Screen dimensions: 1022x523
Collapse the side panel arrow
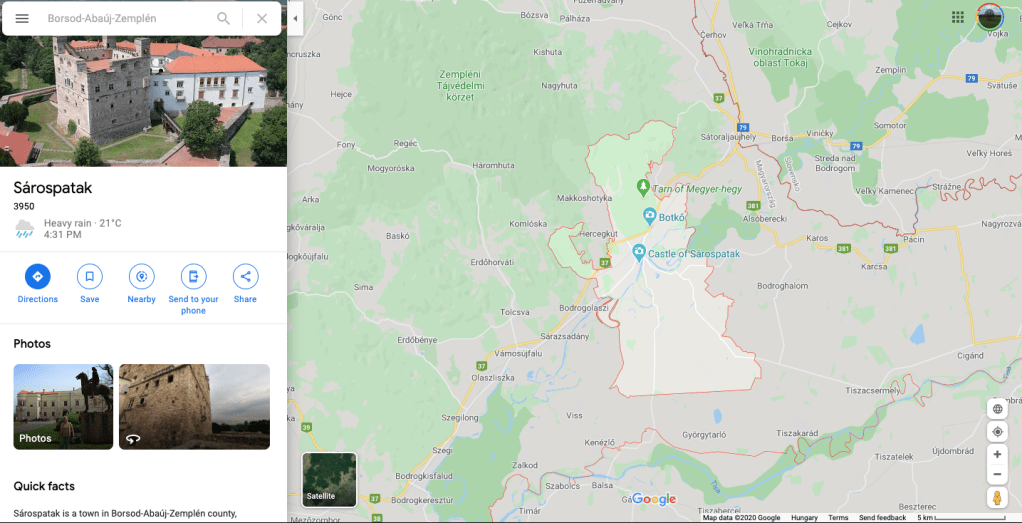[295, 19]
